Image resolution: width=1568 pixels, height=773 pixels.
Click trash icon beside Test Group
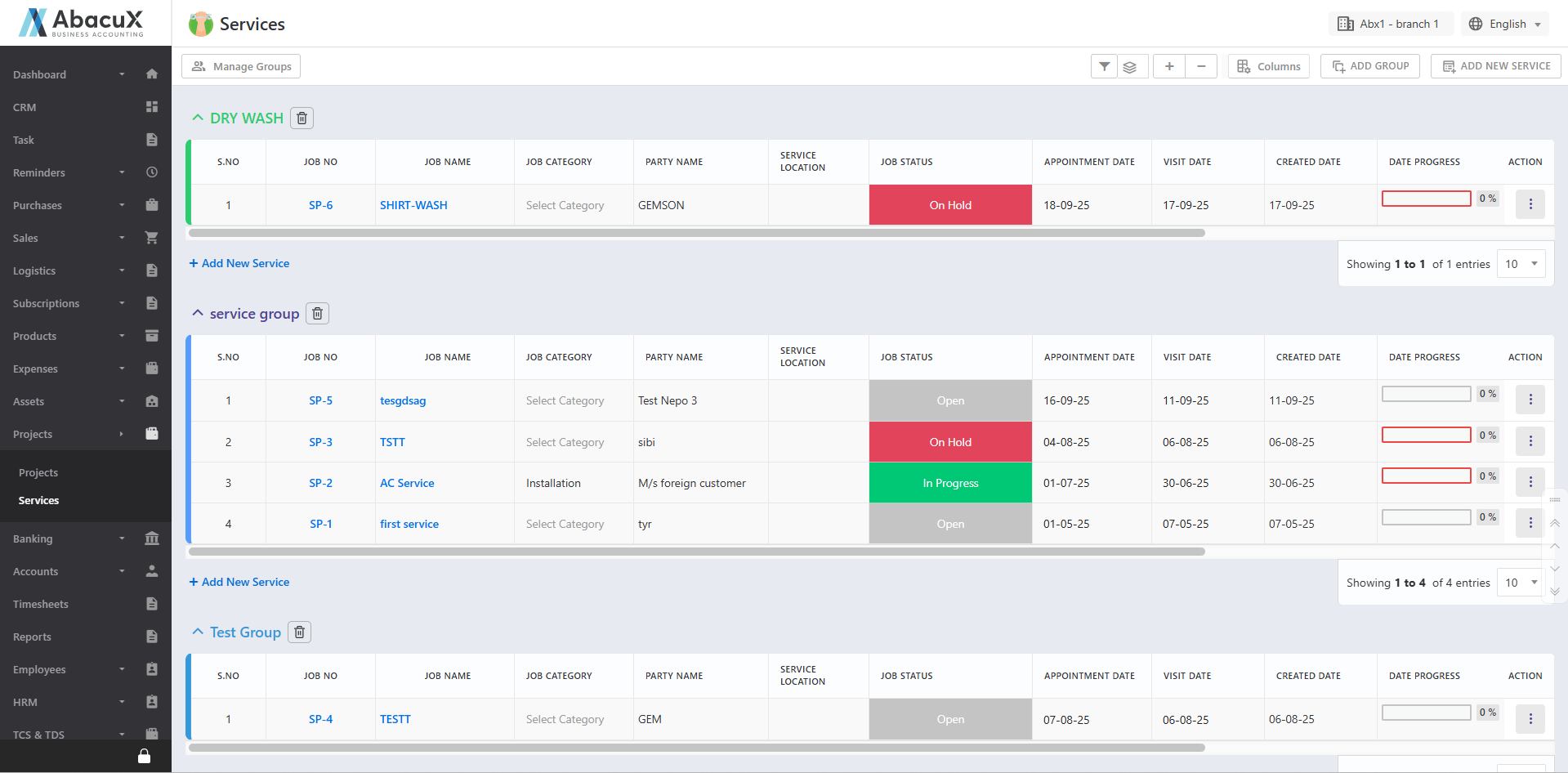(299, 632)
